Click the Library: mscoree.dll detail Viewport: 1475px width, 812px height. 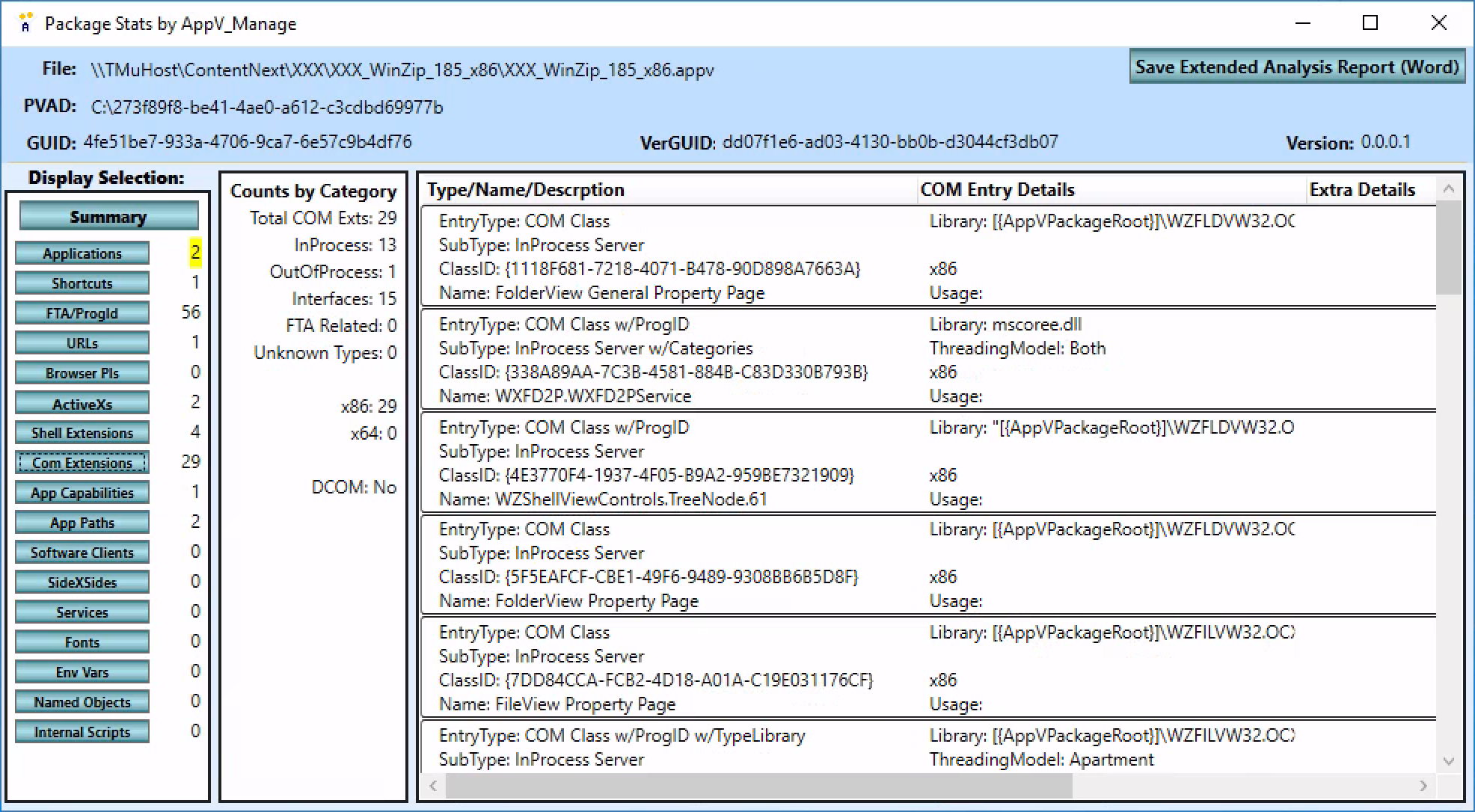1005,325
